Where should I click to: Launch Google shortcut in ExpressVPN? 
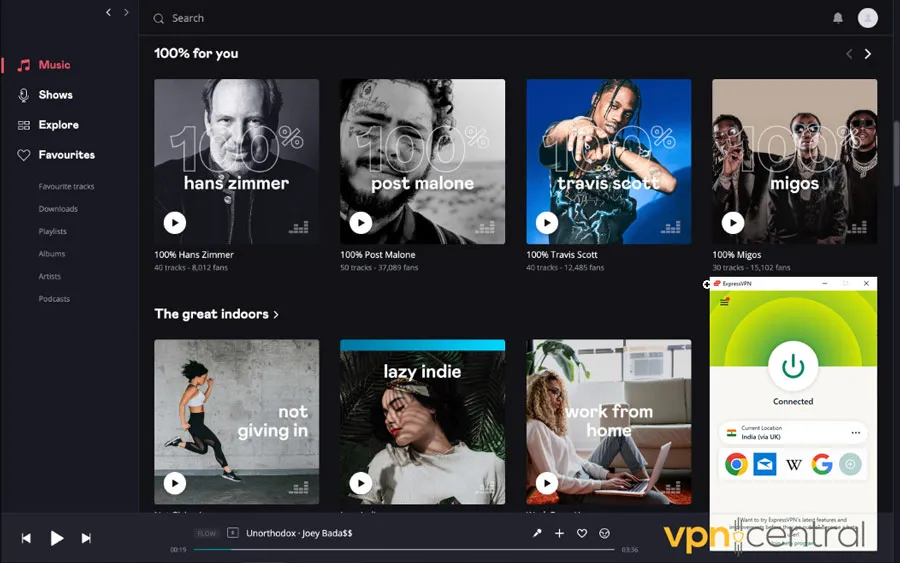coord(822,464)
